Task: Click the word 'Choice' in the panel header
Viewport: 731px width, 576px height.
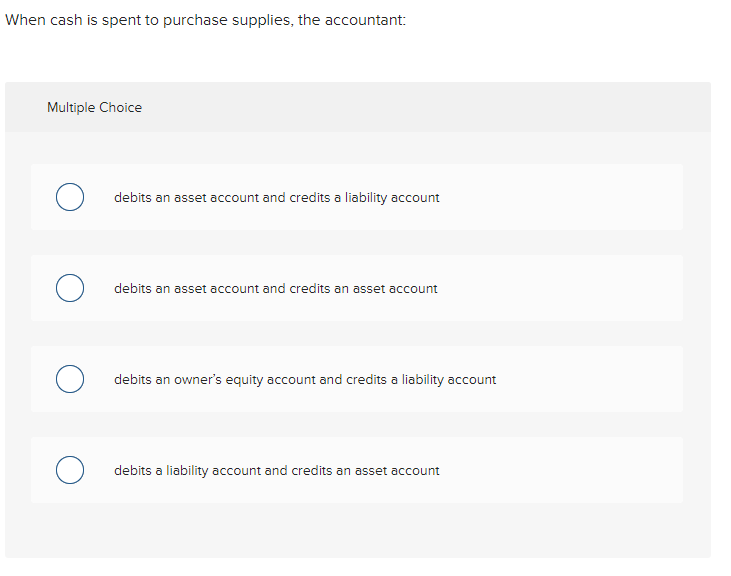Action: (x=120, y=107)
